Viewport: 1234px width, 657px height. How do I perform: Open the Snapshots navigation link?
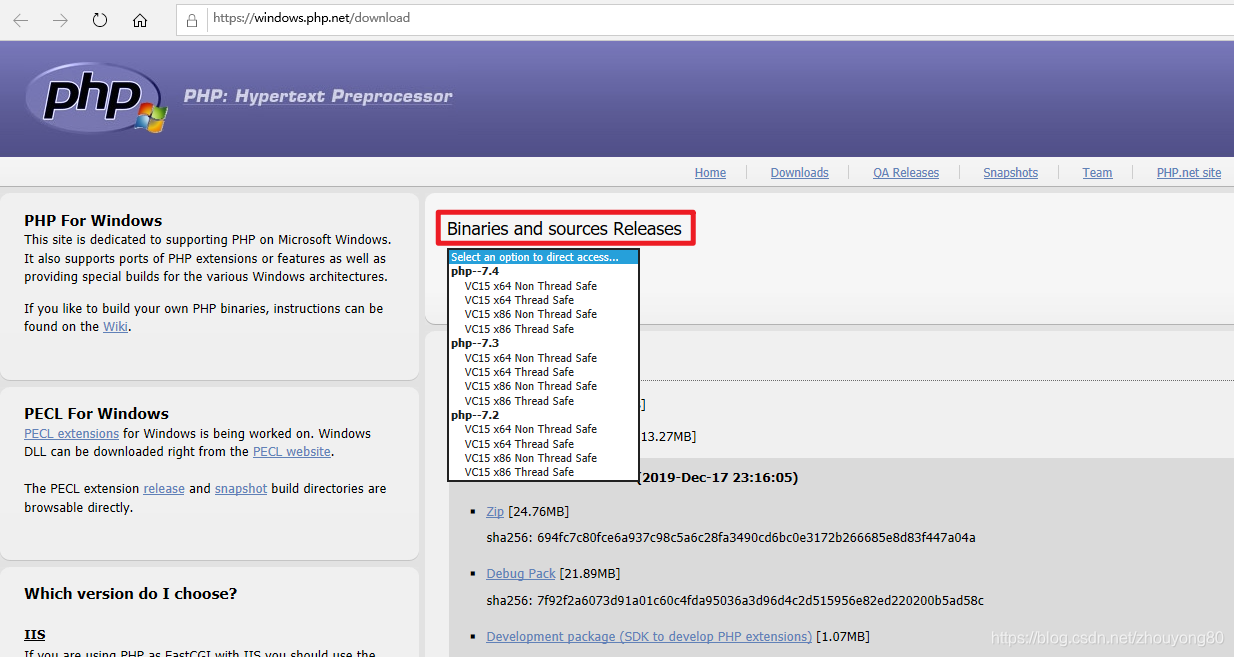(1010, 173)
